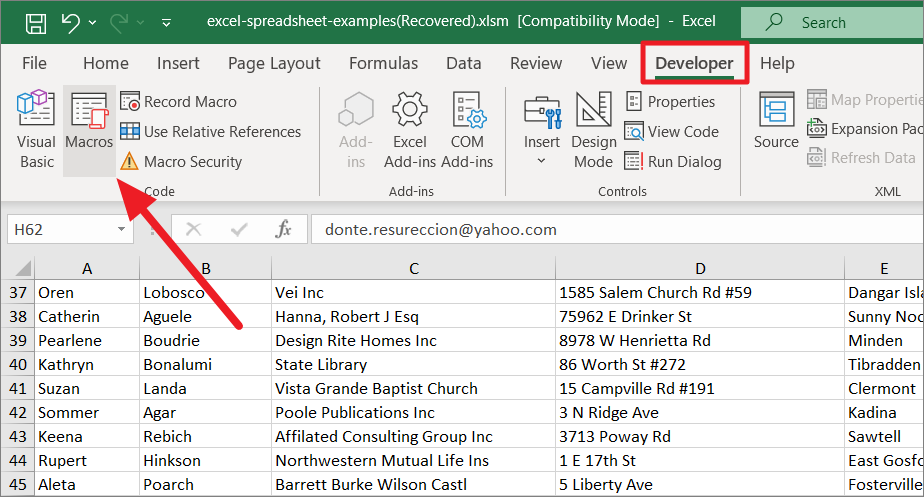The image size is (924, 497).
Task: Open the Macros dialog
Action: tap(89, 130)
